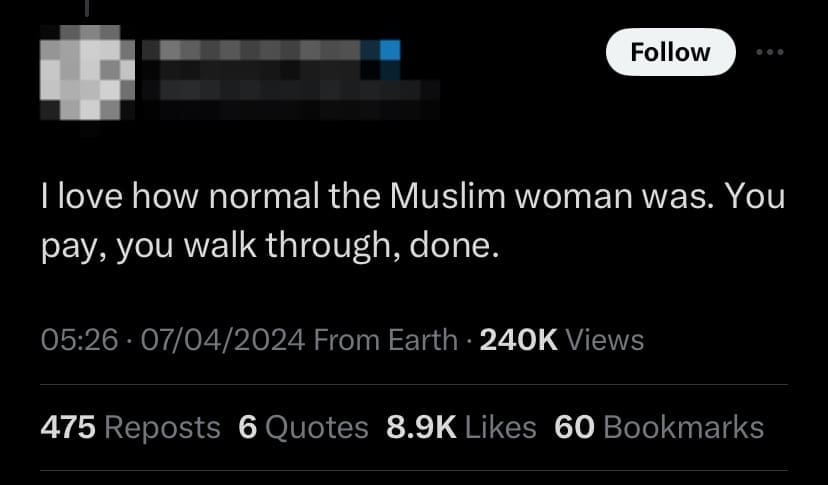Click the line "pay, you walk through, done."

pos(270,246)
